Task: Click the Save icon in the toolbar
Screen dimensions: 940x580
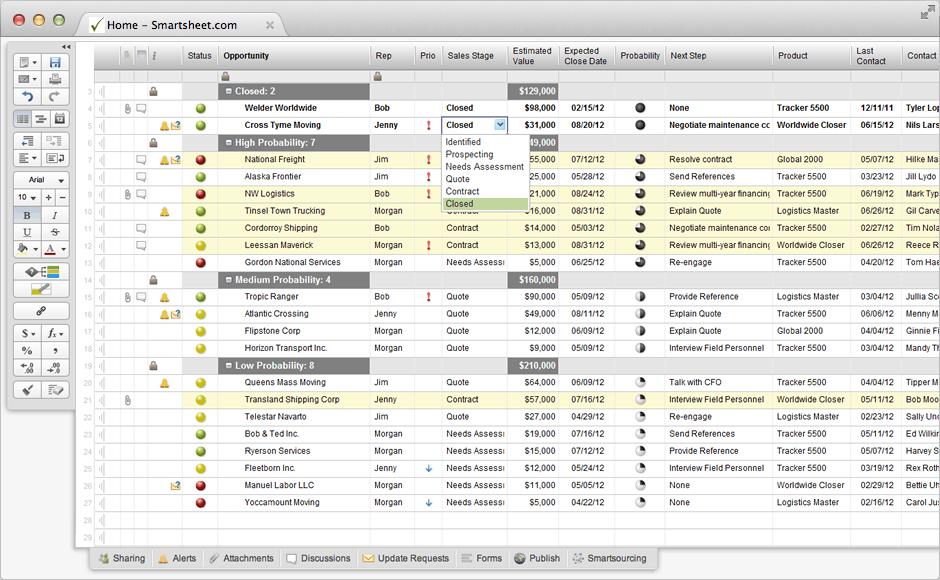Action: point(55,63)
